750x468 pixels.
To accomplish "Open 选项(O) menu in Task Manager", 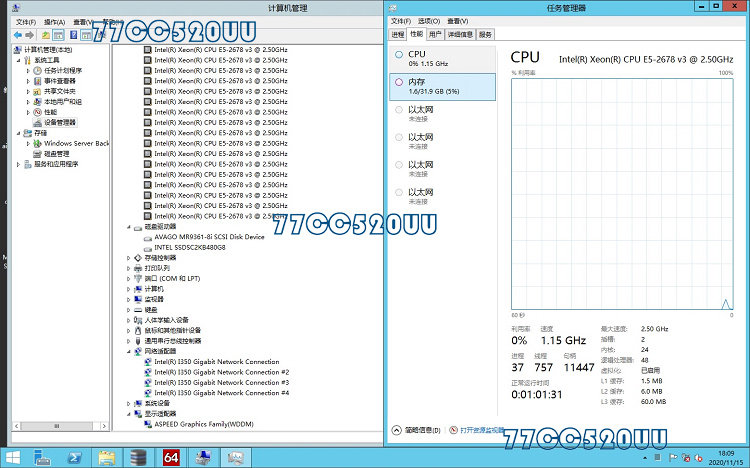I will [x=429, y=21].
